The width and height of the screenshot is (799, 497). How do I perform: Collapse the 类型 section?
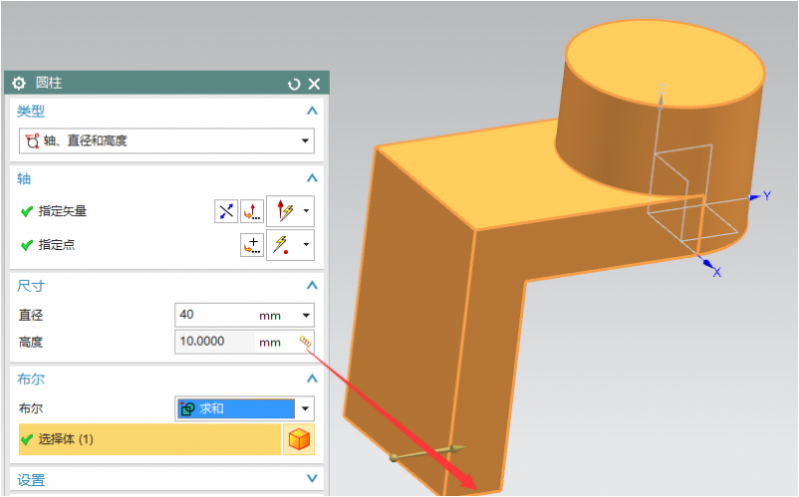point(311,111)
